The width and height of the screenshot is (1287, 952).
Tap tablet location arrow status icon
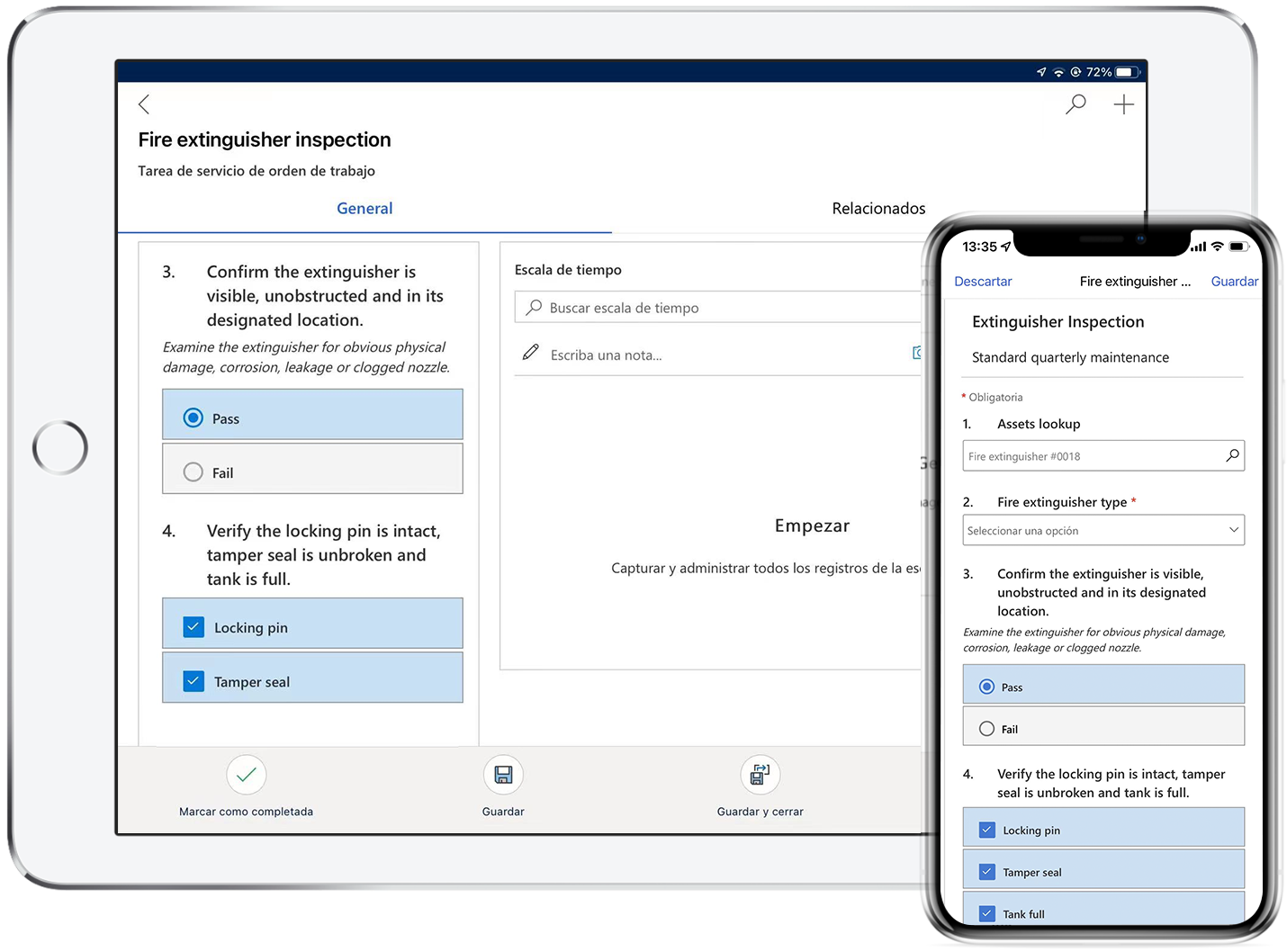(x=1041, y=72)
